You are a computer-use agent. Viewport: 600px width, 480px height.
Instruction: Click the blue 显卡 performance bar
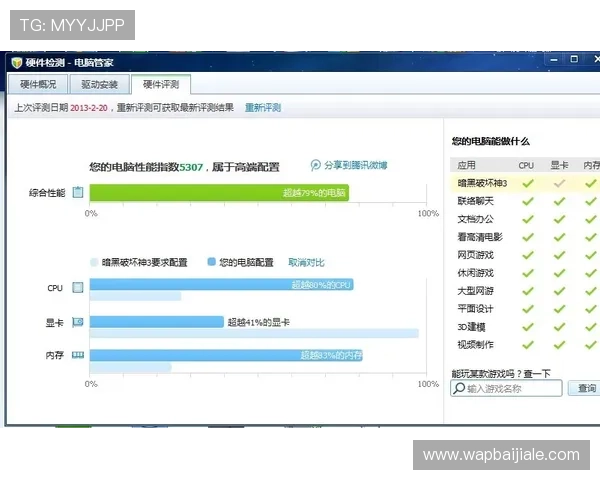pos(157,322)
